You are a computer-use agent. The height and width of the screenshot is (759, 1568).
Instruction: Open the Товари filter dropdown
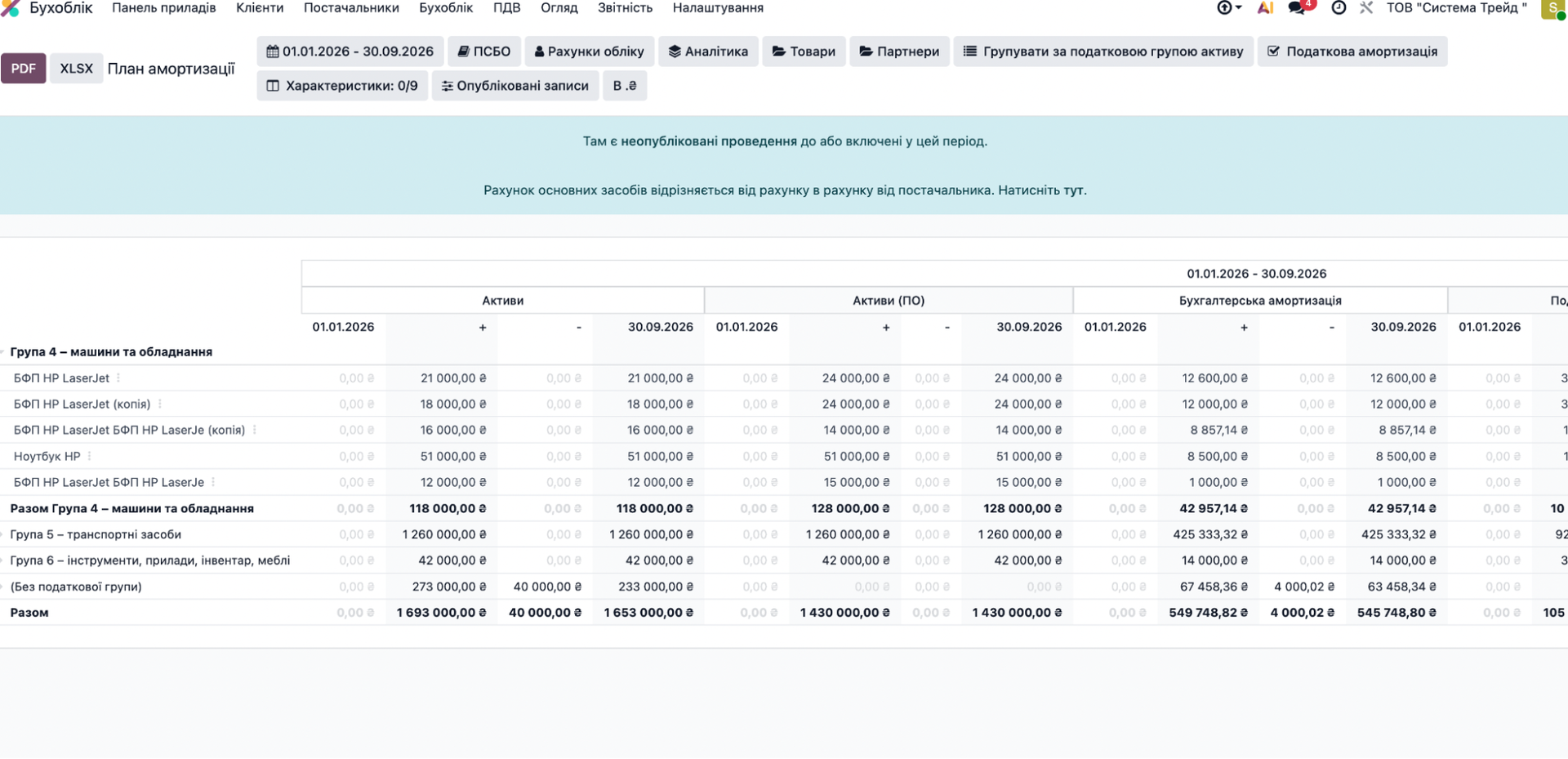pyautogui.click(x=804, y=51)
